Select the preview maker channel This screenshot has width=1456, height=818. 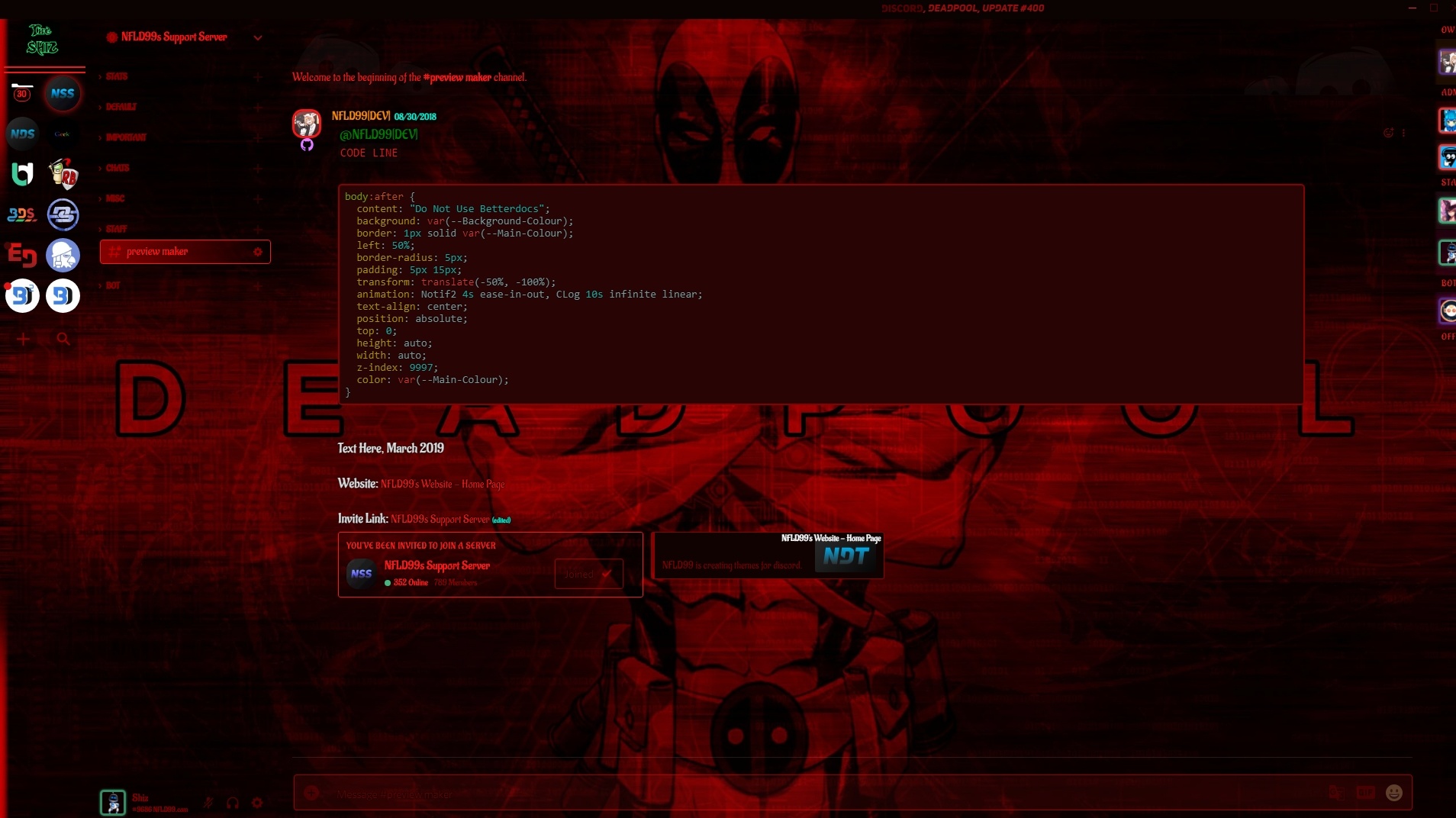[x=185, y=252]
